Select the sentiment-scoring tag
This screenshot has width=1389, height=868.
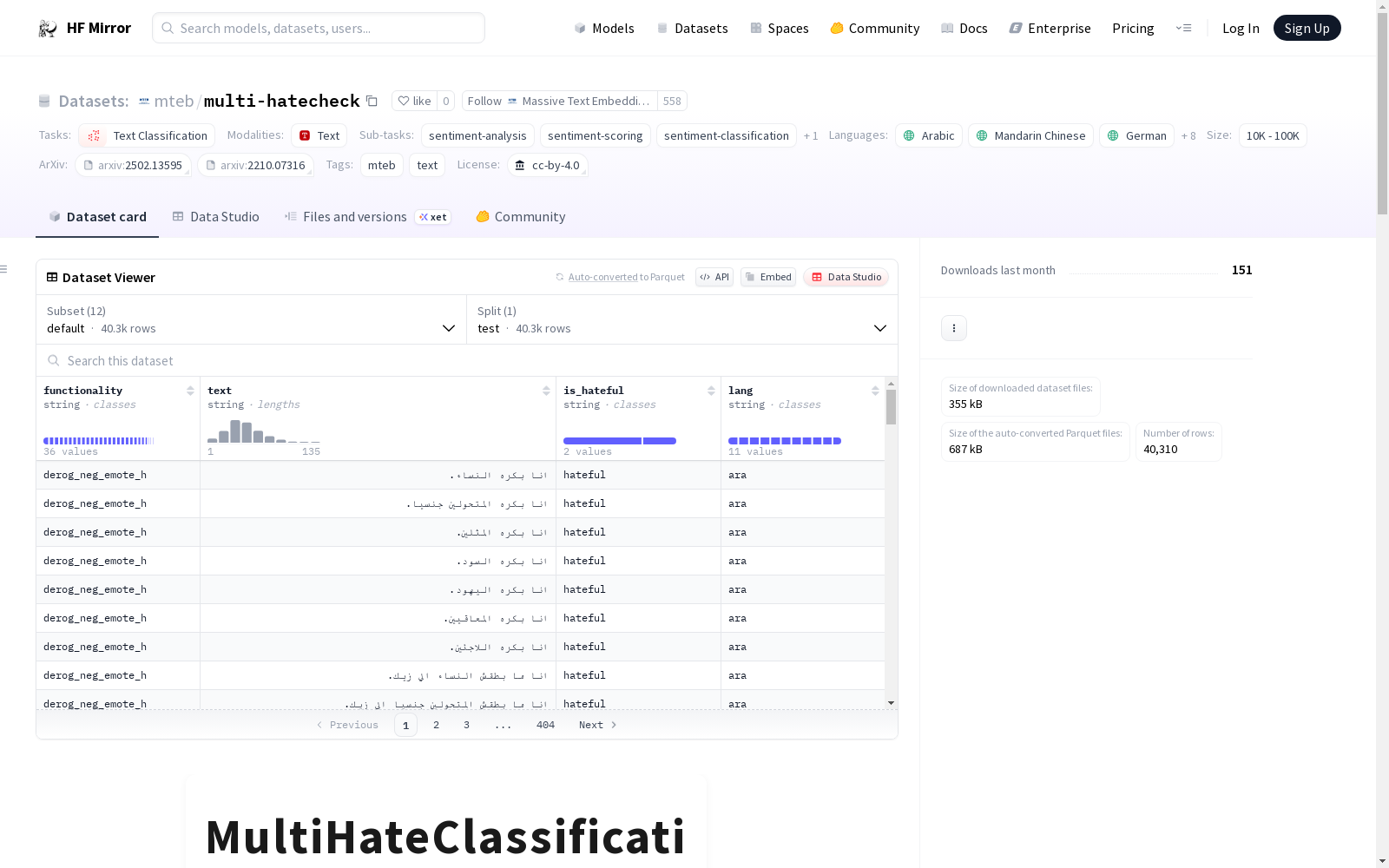(x=596, y=135)
